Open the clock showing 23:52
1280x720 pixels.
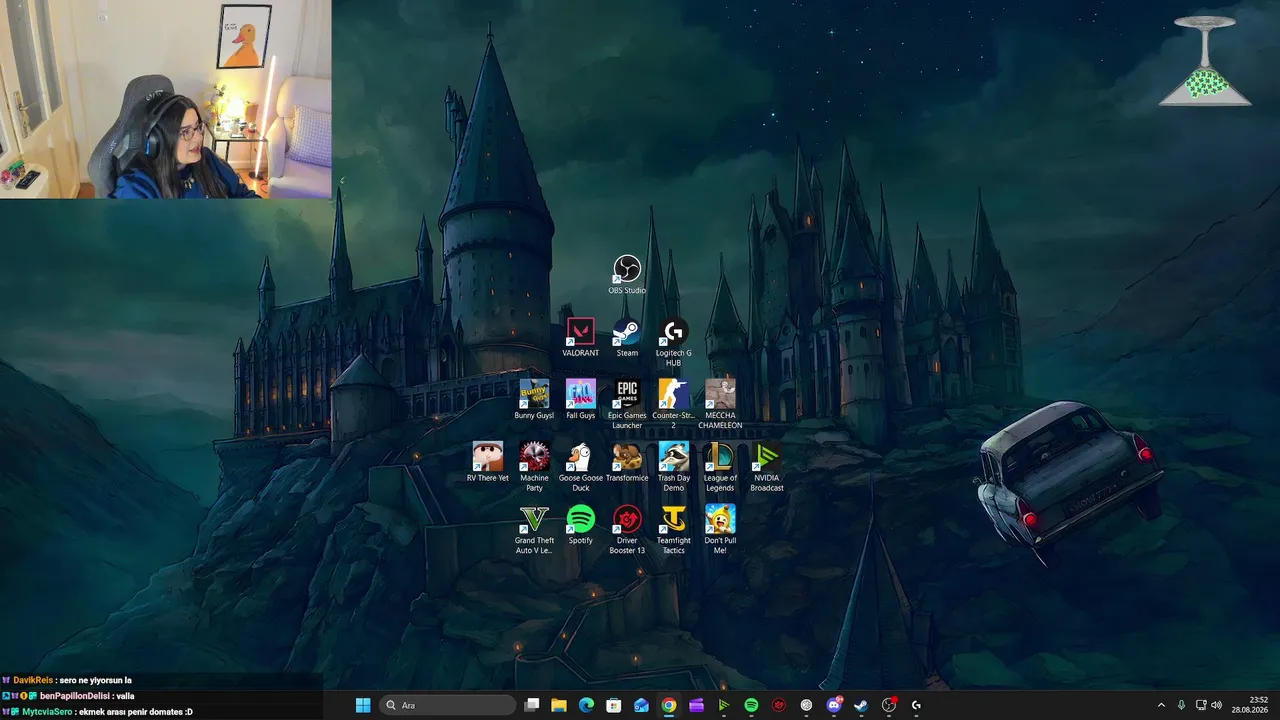pos(1249,705)
